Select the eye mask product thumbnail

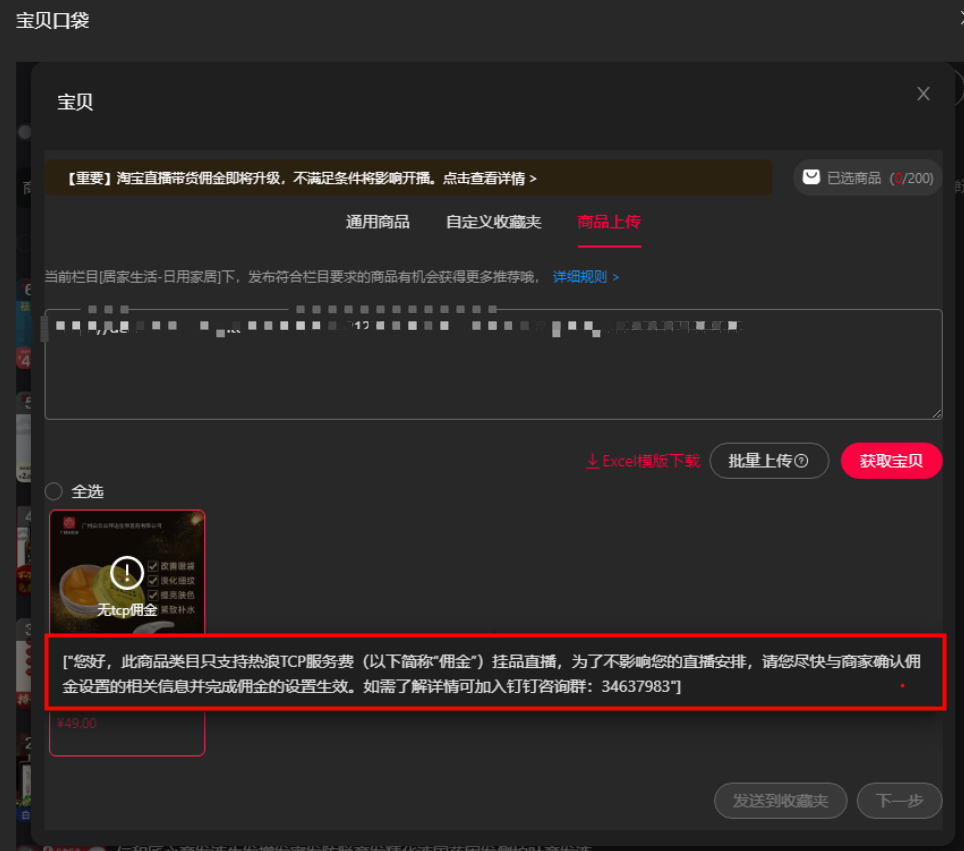pyautogui.click(x=127, y=572)
